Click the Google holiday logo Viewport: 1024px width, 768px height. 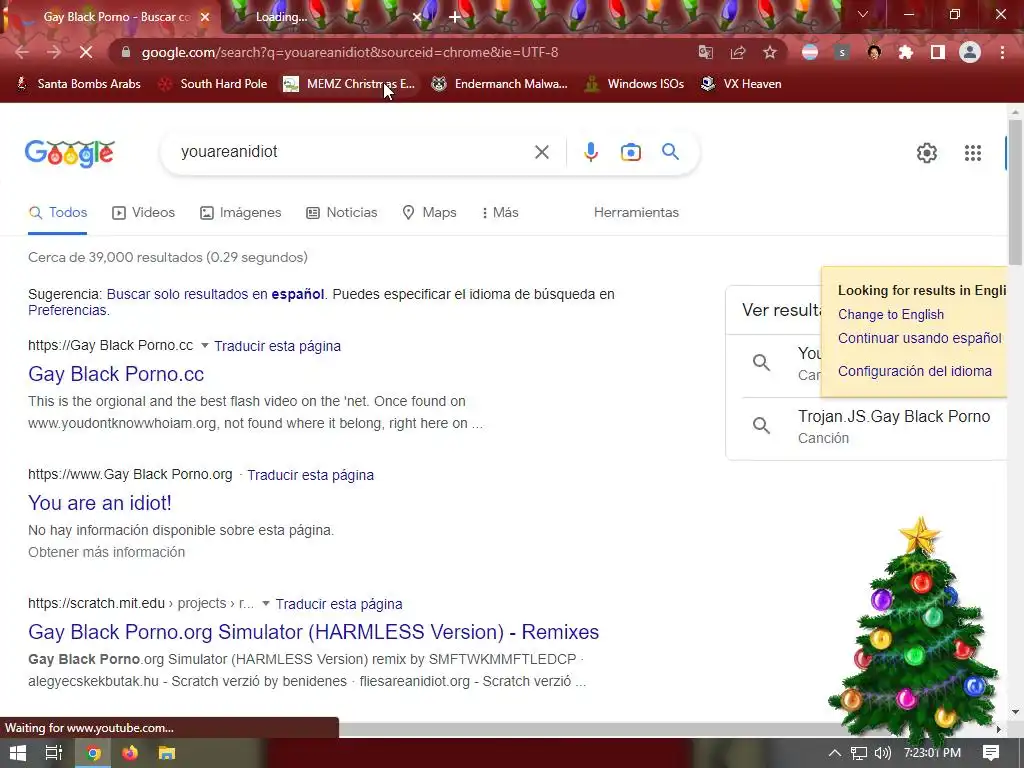pyautogui.click(x=69, y=153)
